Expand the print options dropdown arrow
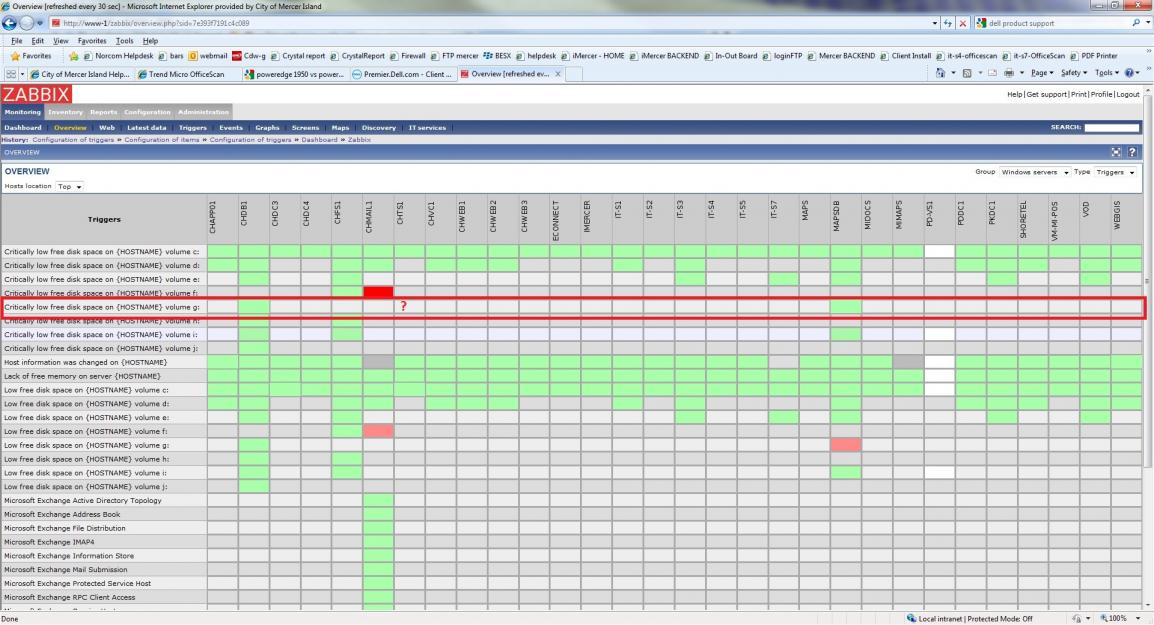Viewport: 1154px width, 625px height. click(x=1022, y=74)
